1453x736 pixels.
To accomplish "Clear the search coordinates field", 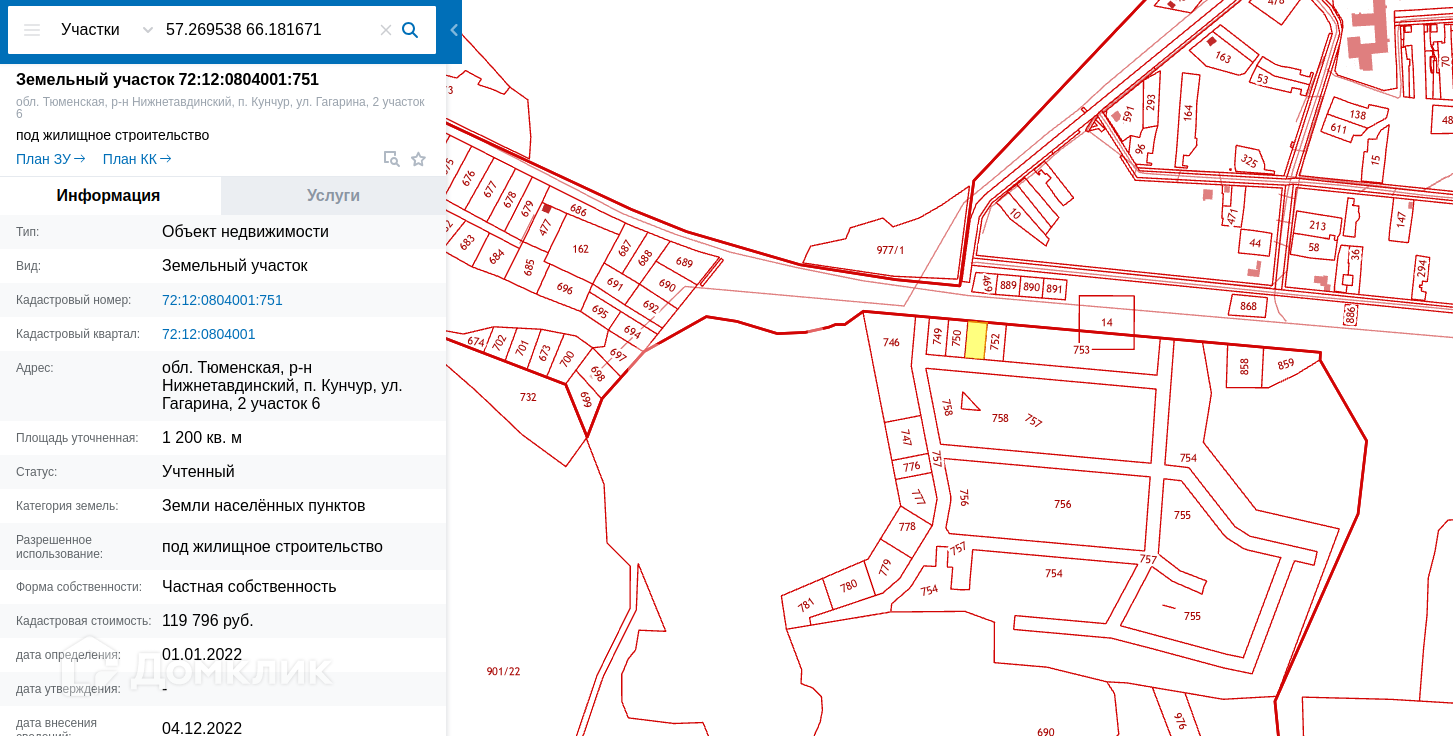I will click(x=386, y=30).
